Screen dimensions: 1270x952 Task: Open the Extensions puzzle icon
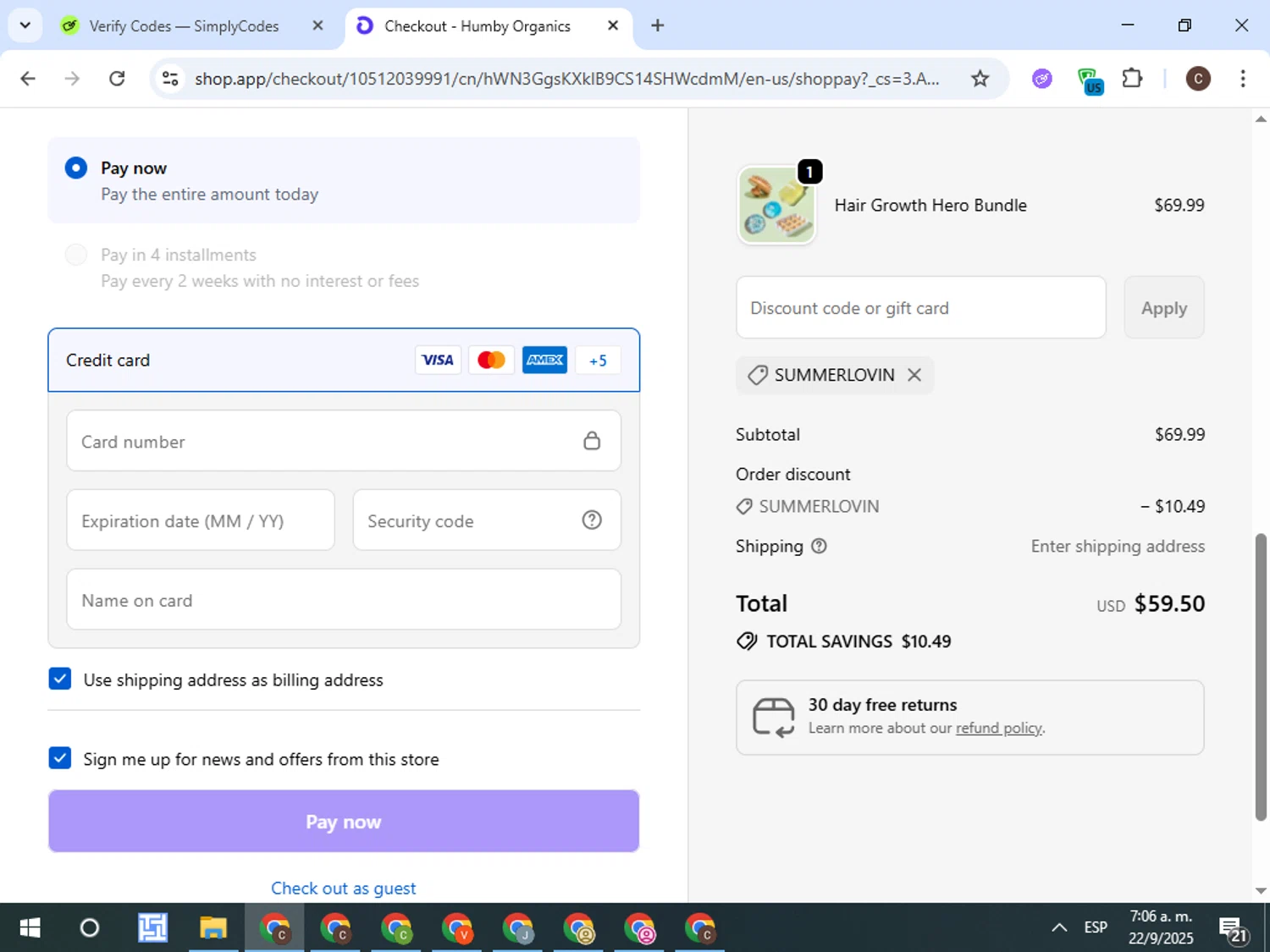click(x=1132, y=79)
